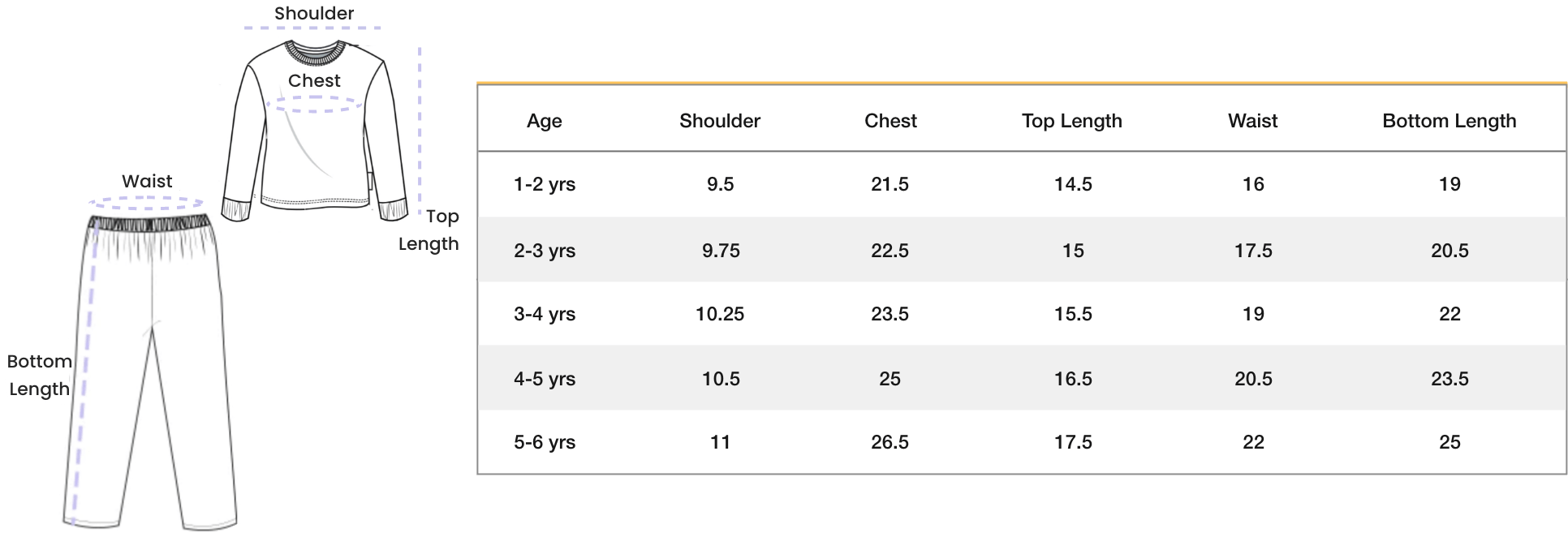The image size is (1568, 533).
Task: Click the 3-4 yrs row label
Action: [545, 314]
